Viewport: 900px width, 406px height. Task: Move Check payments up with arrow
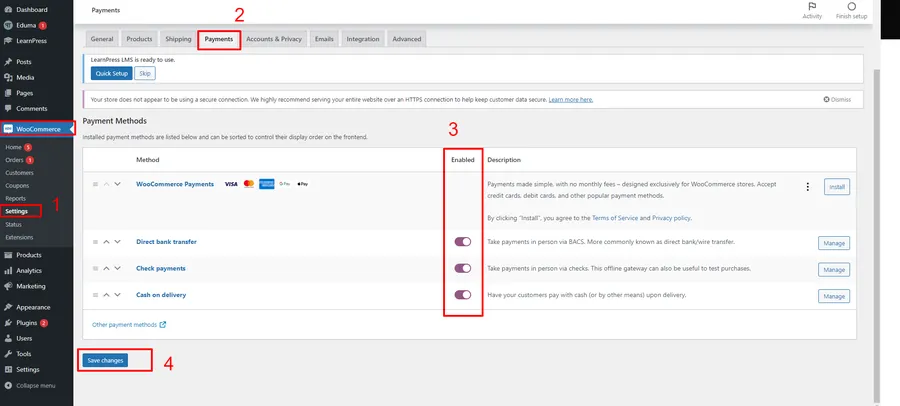[106, 268]
